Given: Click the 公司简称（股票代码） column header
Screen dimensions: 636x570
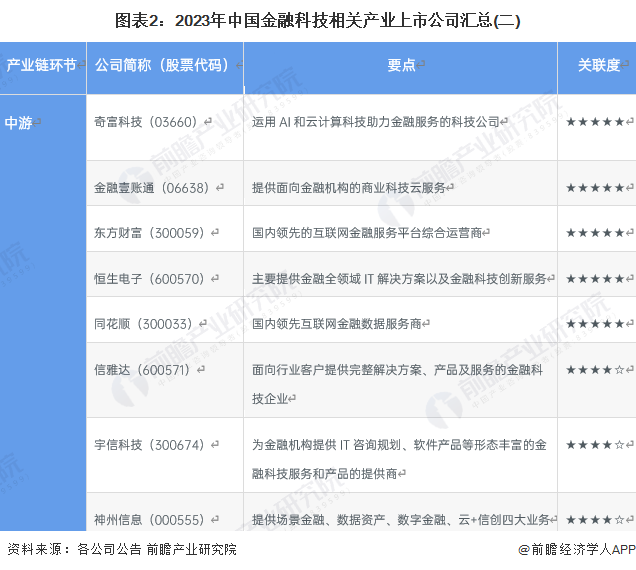Looking at the screenshot, I should click(163, 65).
